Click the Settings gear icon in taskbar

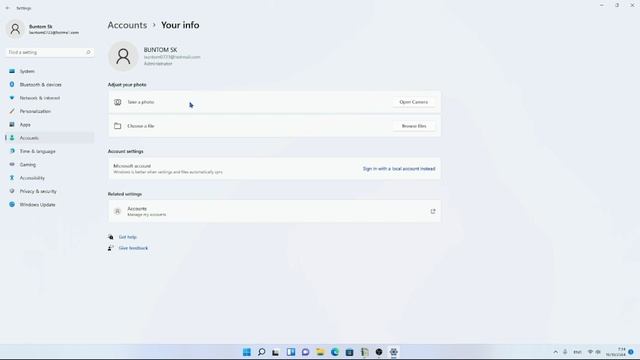(393, 352)
